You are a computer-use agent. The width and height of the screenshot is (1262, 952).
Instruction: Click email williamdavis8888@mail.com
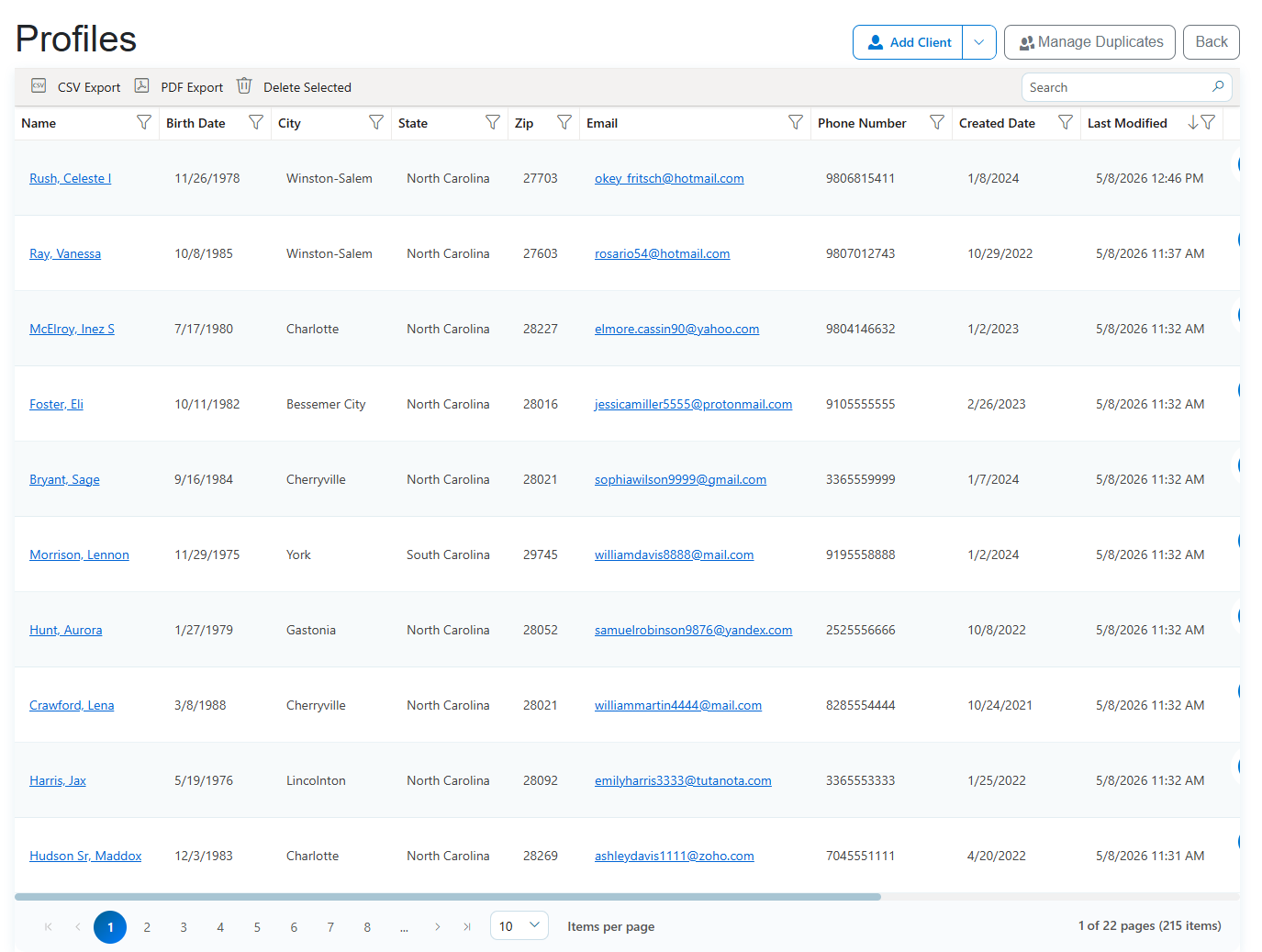tap(674, 554)
